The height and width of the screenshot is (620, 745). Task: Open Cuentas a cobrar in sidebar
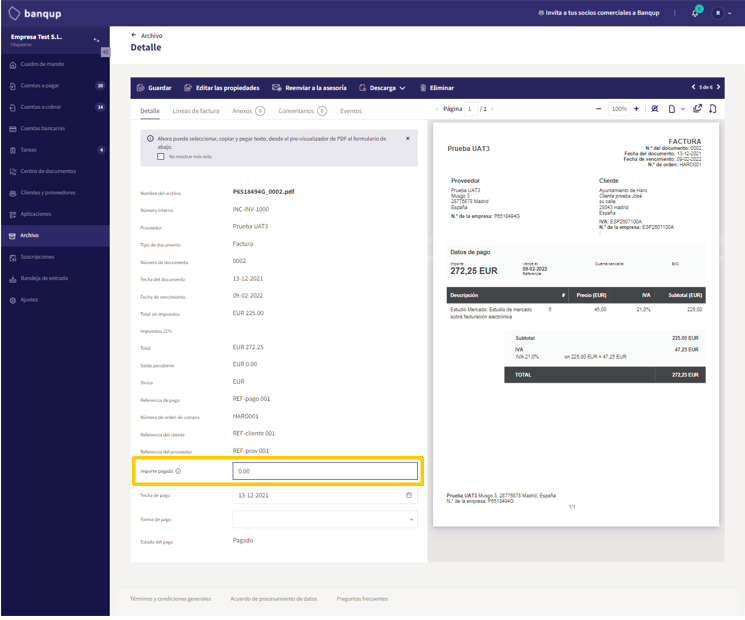pos(55,107)
